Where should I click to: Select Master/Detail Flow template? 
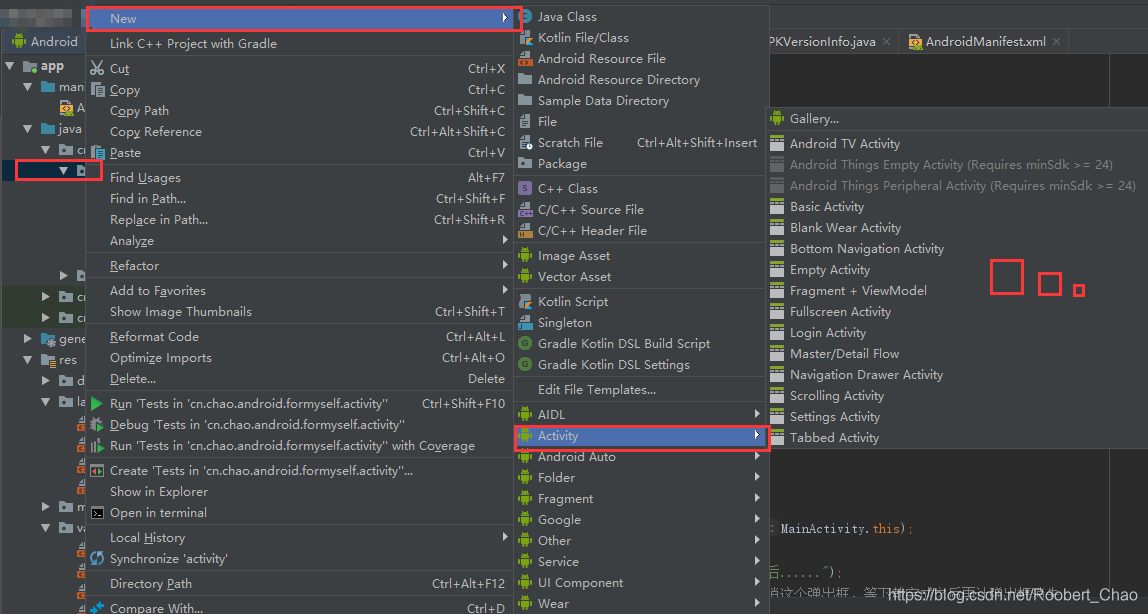point(844,354)
